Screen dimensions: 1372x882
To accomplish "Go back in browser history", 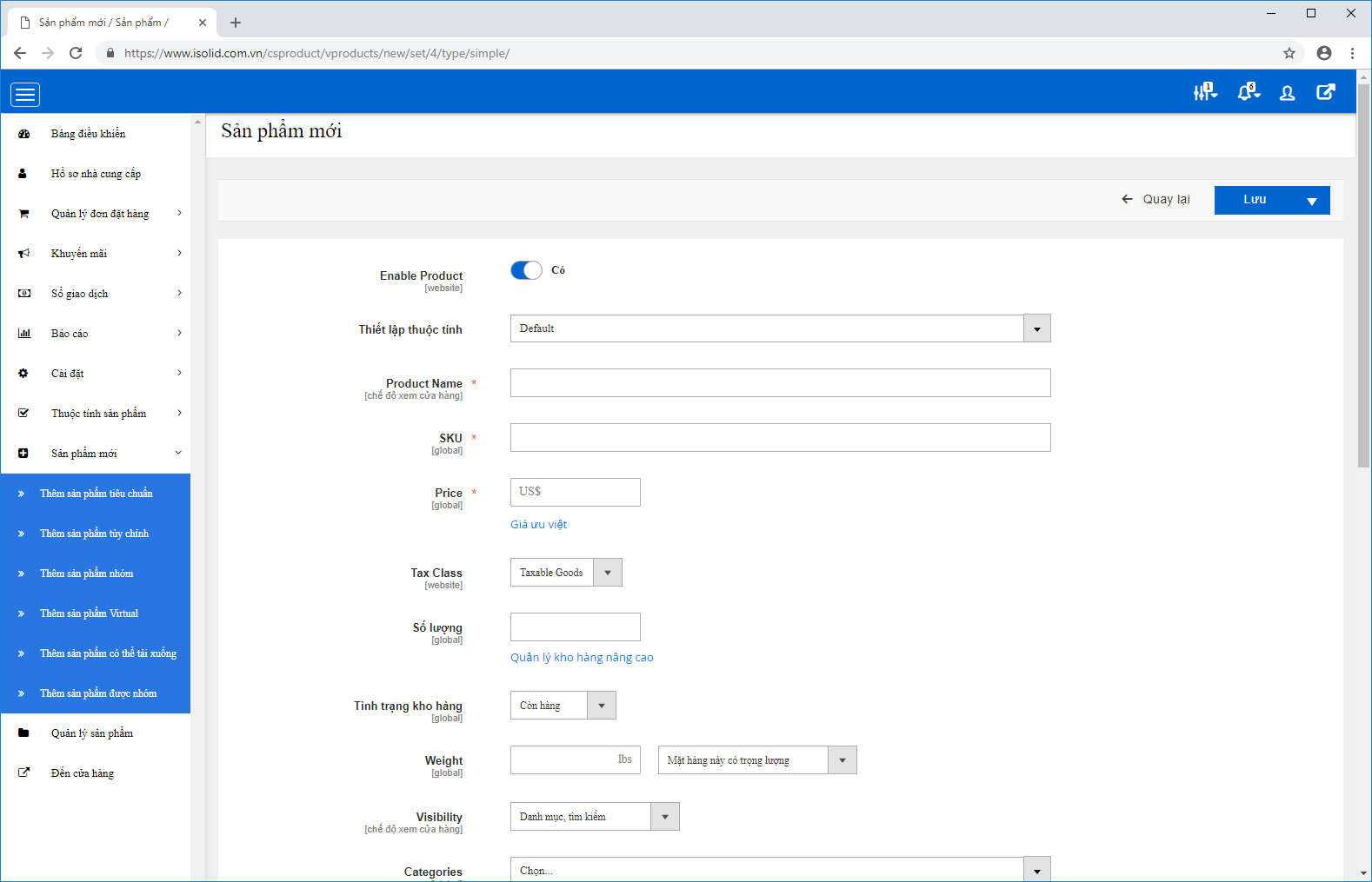I will coord(20,53).
